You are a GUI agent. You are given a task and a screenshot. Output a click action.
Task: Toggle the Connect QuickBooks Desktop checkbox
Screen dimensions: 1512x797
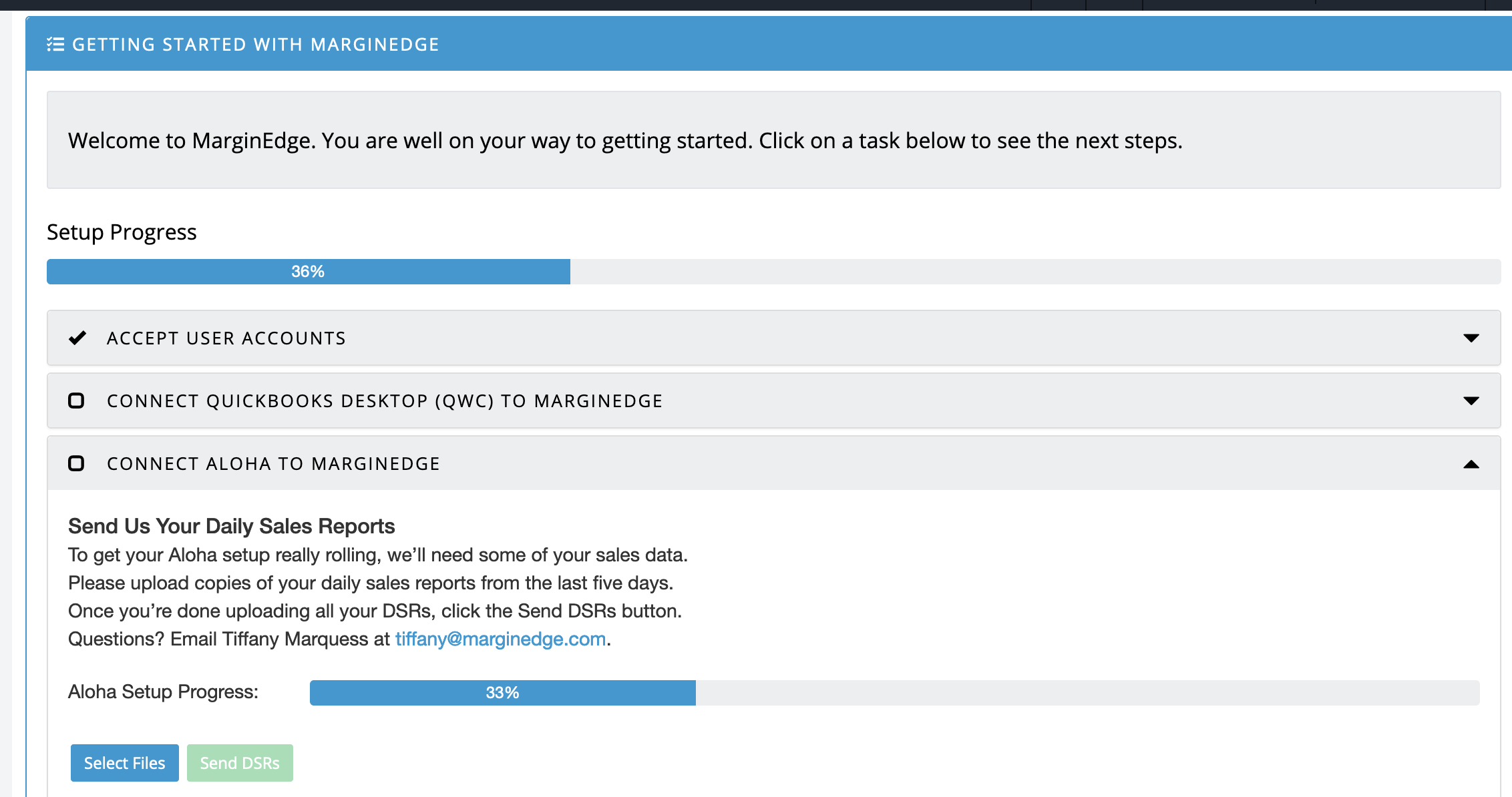pyautogui.click(x=77, y=401)
